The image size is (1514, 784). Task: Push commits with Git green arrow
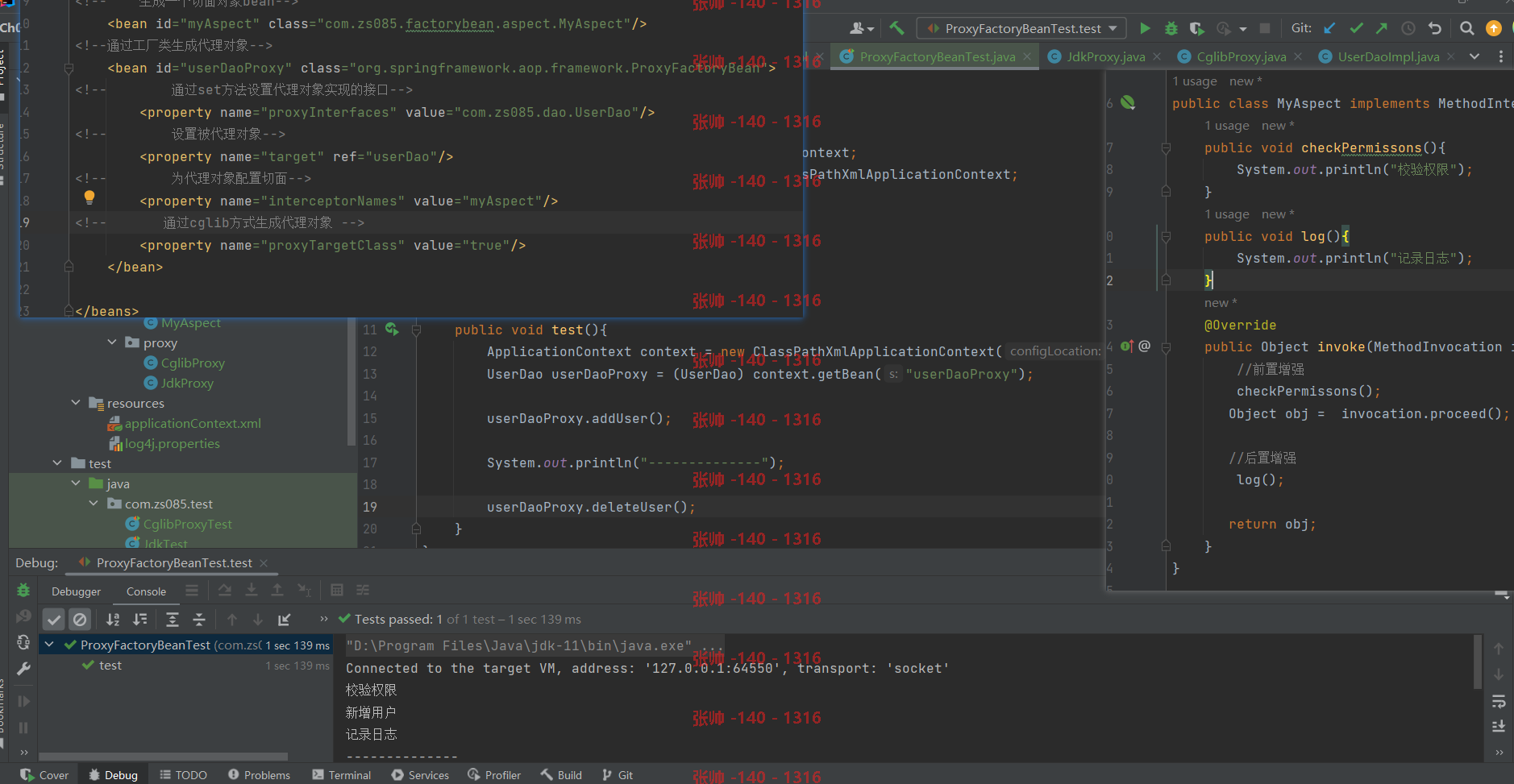pyautogui.click(x=1382, y=28)
